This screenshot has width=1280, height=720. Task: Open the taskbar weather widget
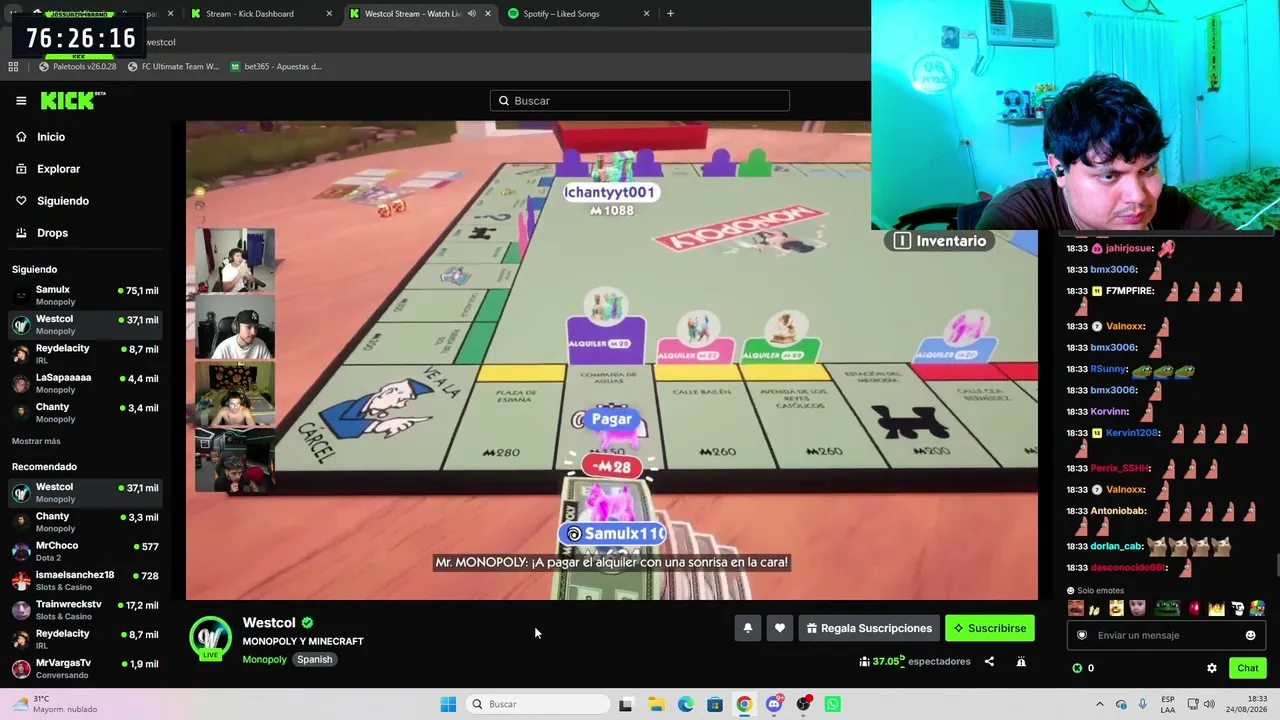click(56, 704)
